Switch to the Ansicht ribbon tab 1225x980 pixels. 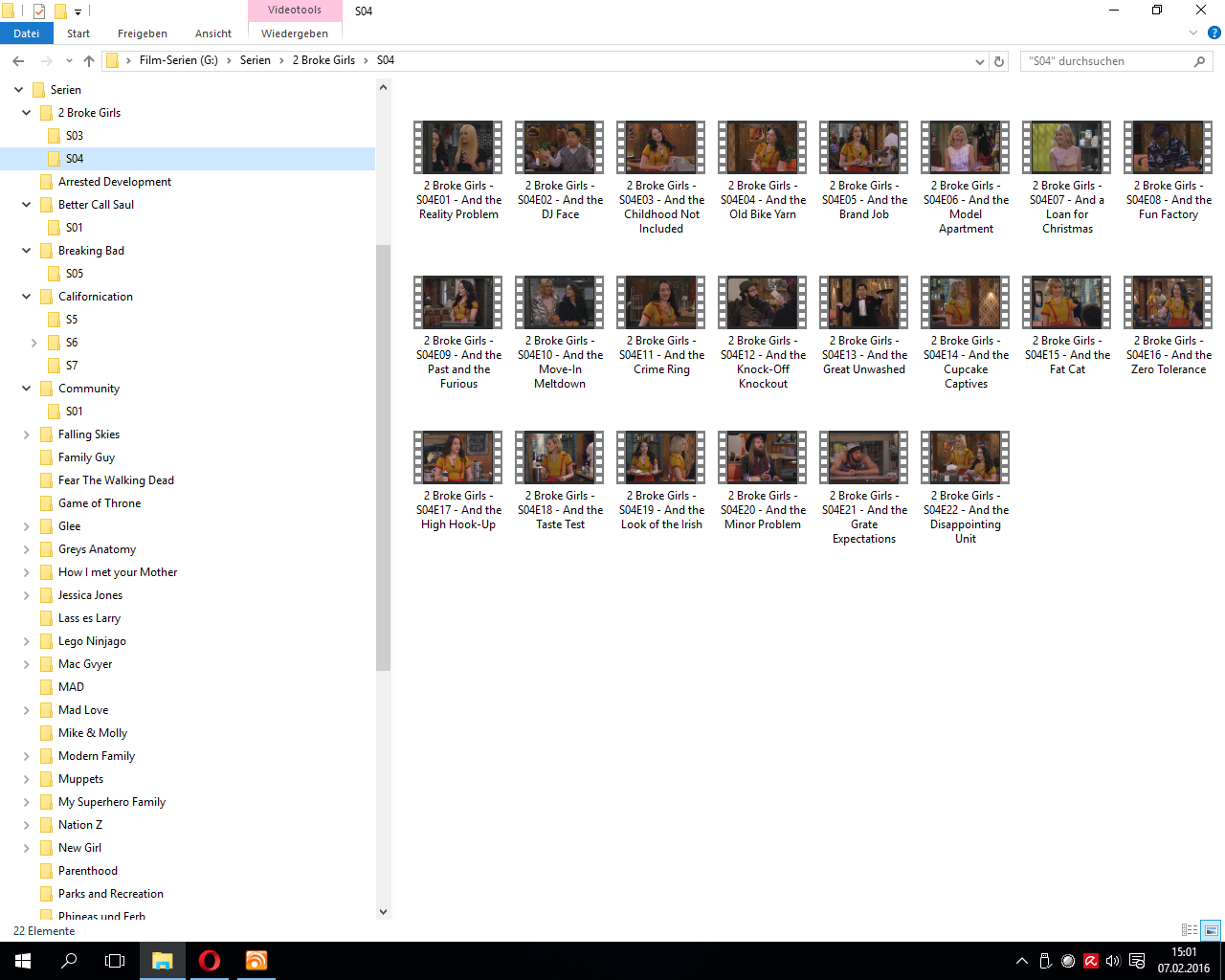coord(213,33)
